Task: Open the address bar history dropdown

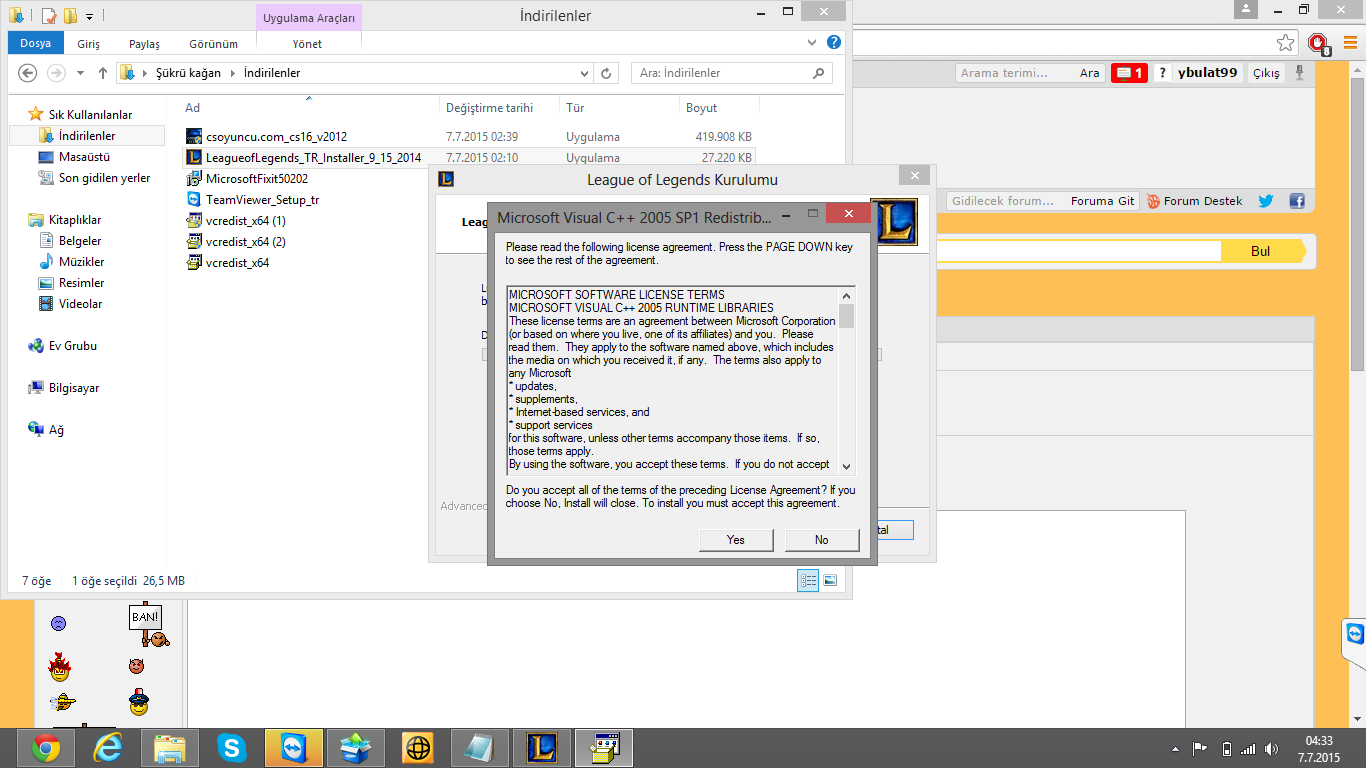Action: [585, 73]
